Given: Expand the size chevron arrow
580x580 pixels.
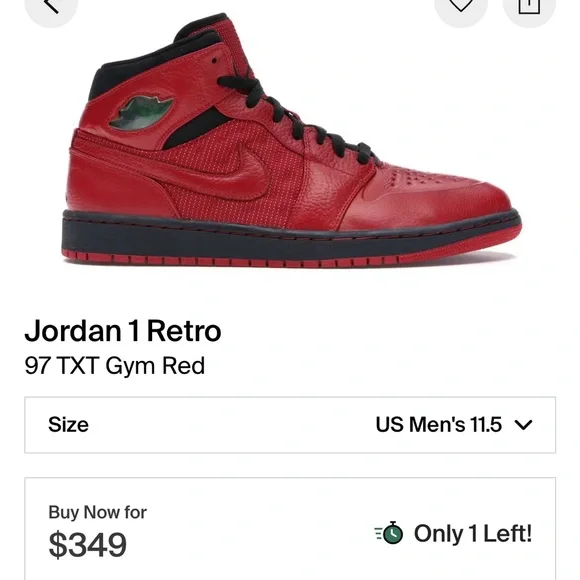Looking at the screenshot, I should [x=523, y=425].
